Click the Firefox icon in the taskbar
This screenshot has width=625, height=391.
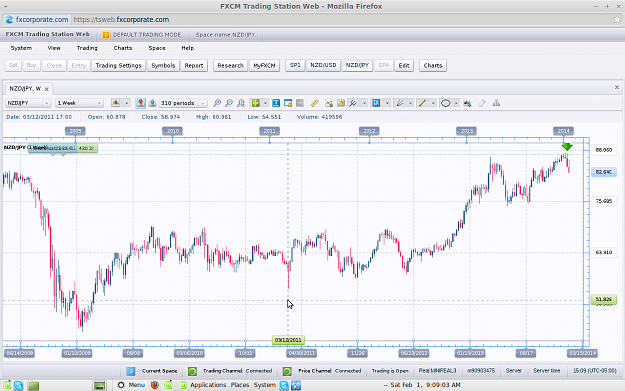pos(155,385)
